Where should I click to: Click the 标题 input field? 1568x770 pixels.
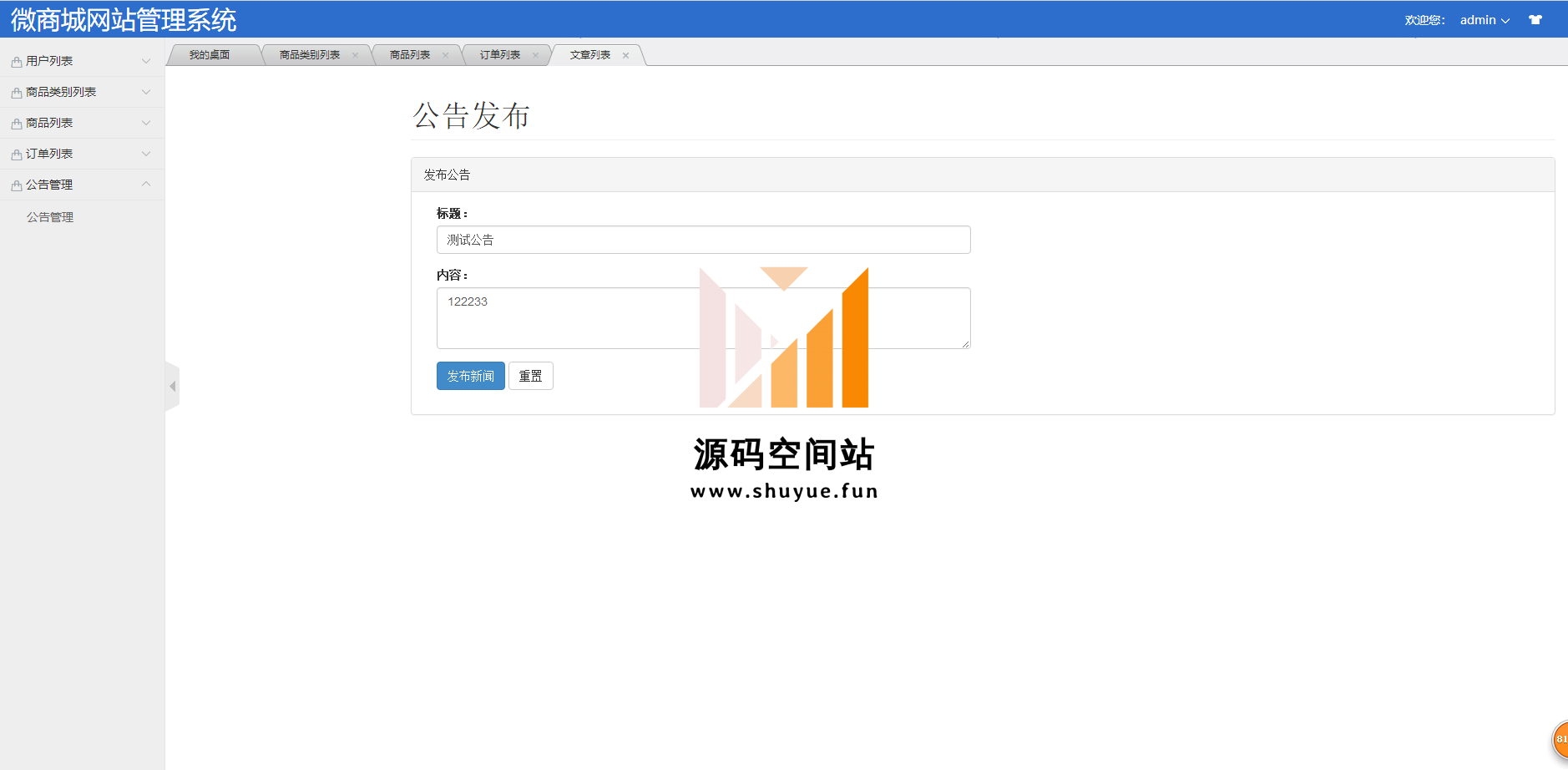point(703,240)
